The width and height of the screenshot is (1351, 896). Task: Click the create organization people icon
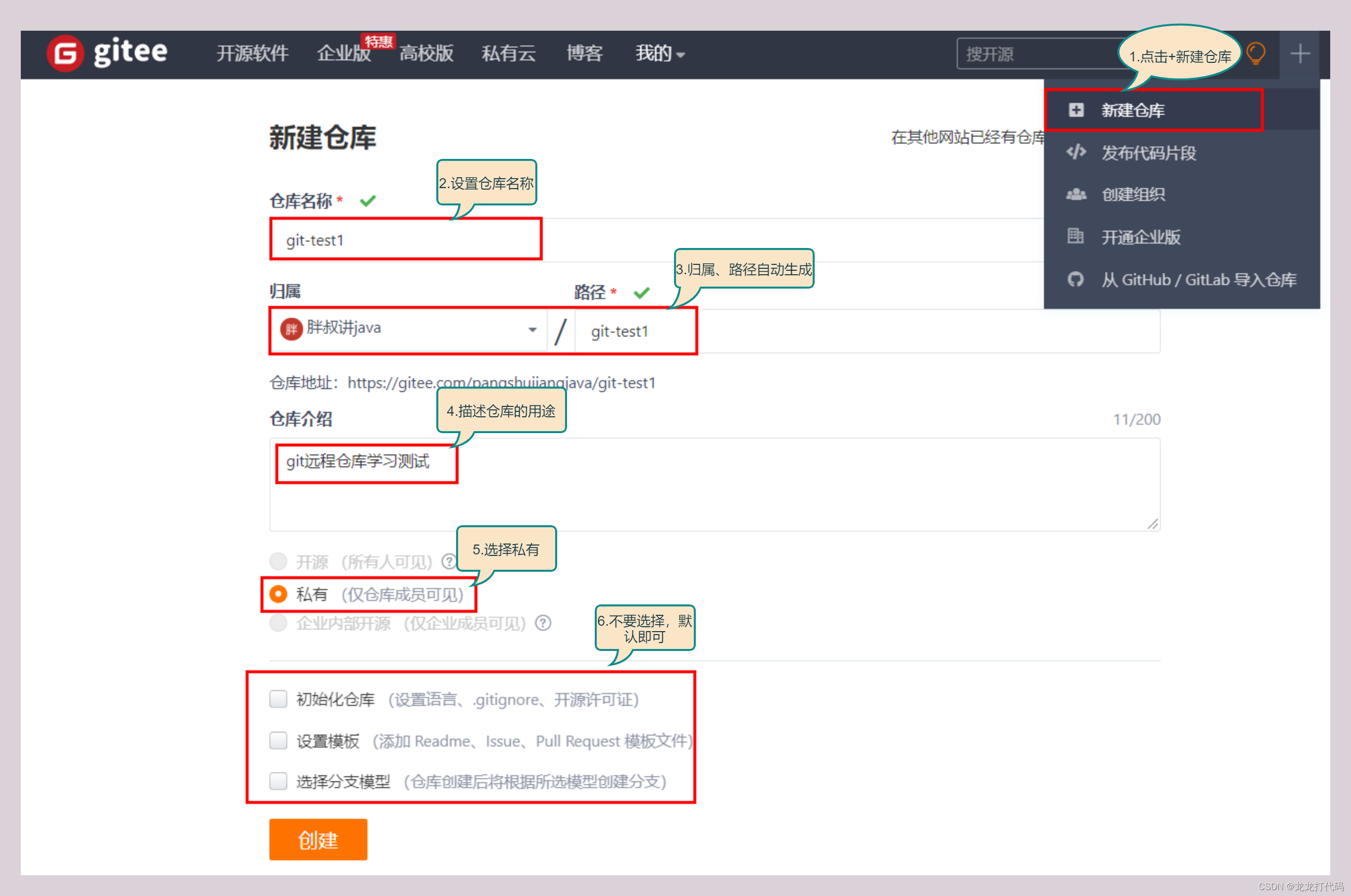tap(1076, 194)
